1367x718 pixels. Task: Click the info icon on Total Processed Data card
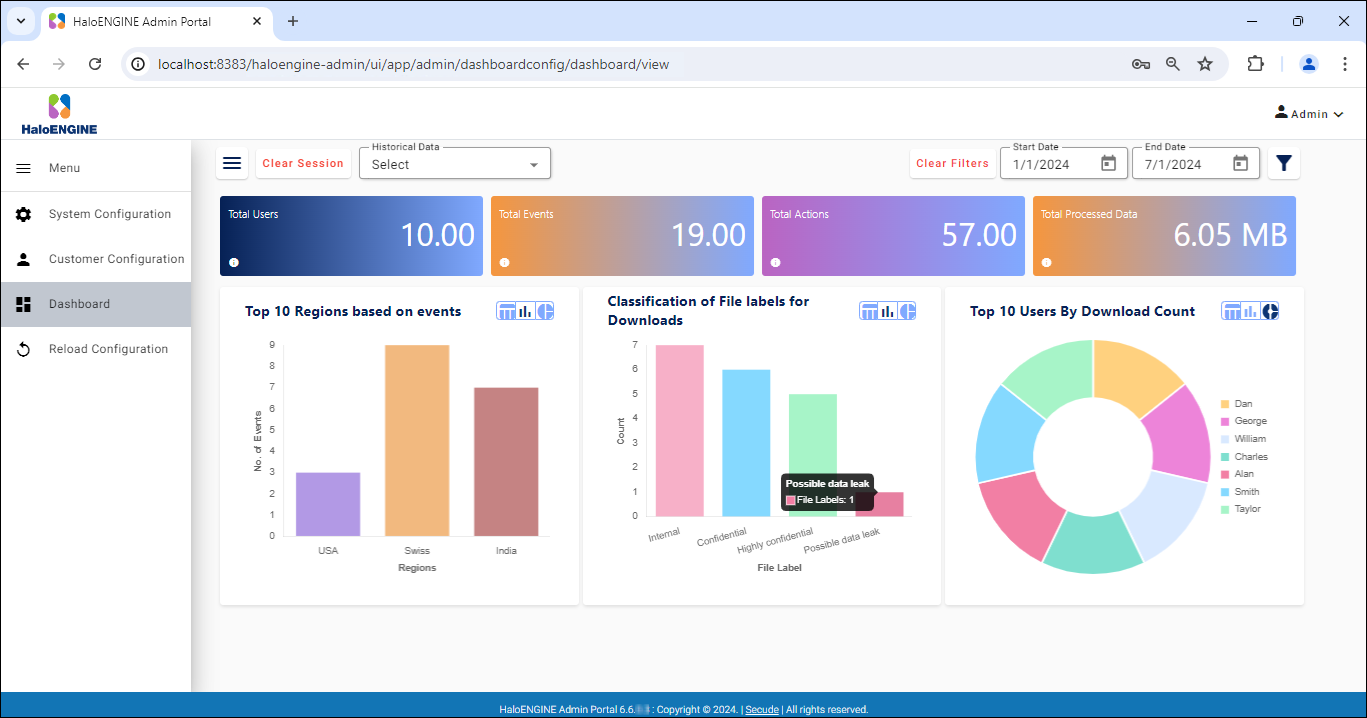coord(1046,263)
